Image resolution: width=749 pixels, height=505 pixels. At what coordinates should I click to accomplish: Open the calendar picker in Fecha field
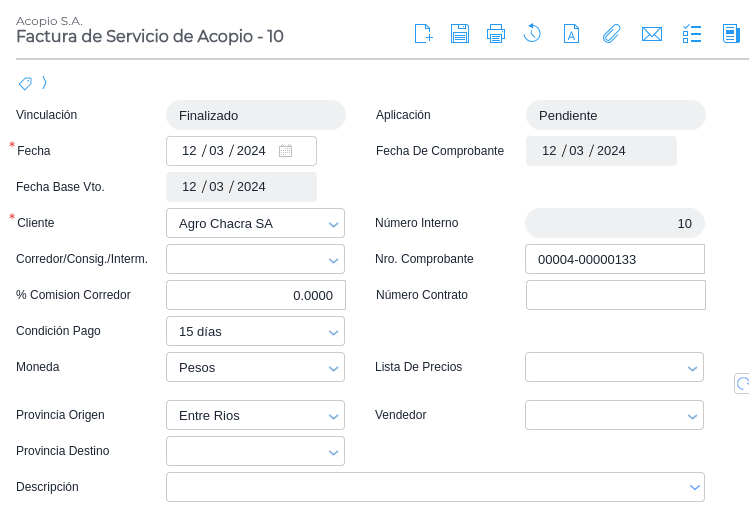click(x=285, y=151)
